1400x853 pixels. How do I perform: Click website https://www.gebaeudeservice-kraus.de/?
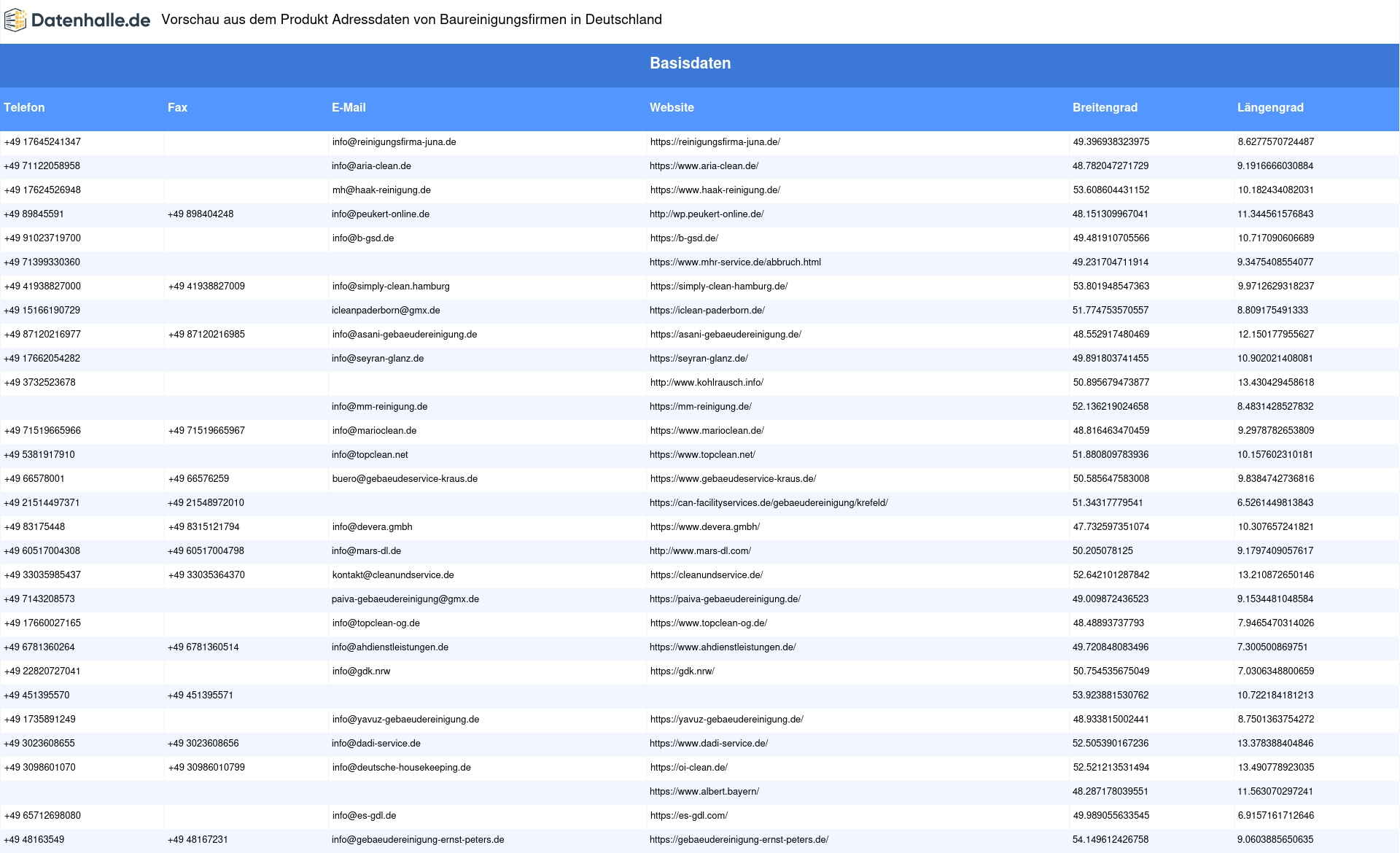pos(733,479)
